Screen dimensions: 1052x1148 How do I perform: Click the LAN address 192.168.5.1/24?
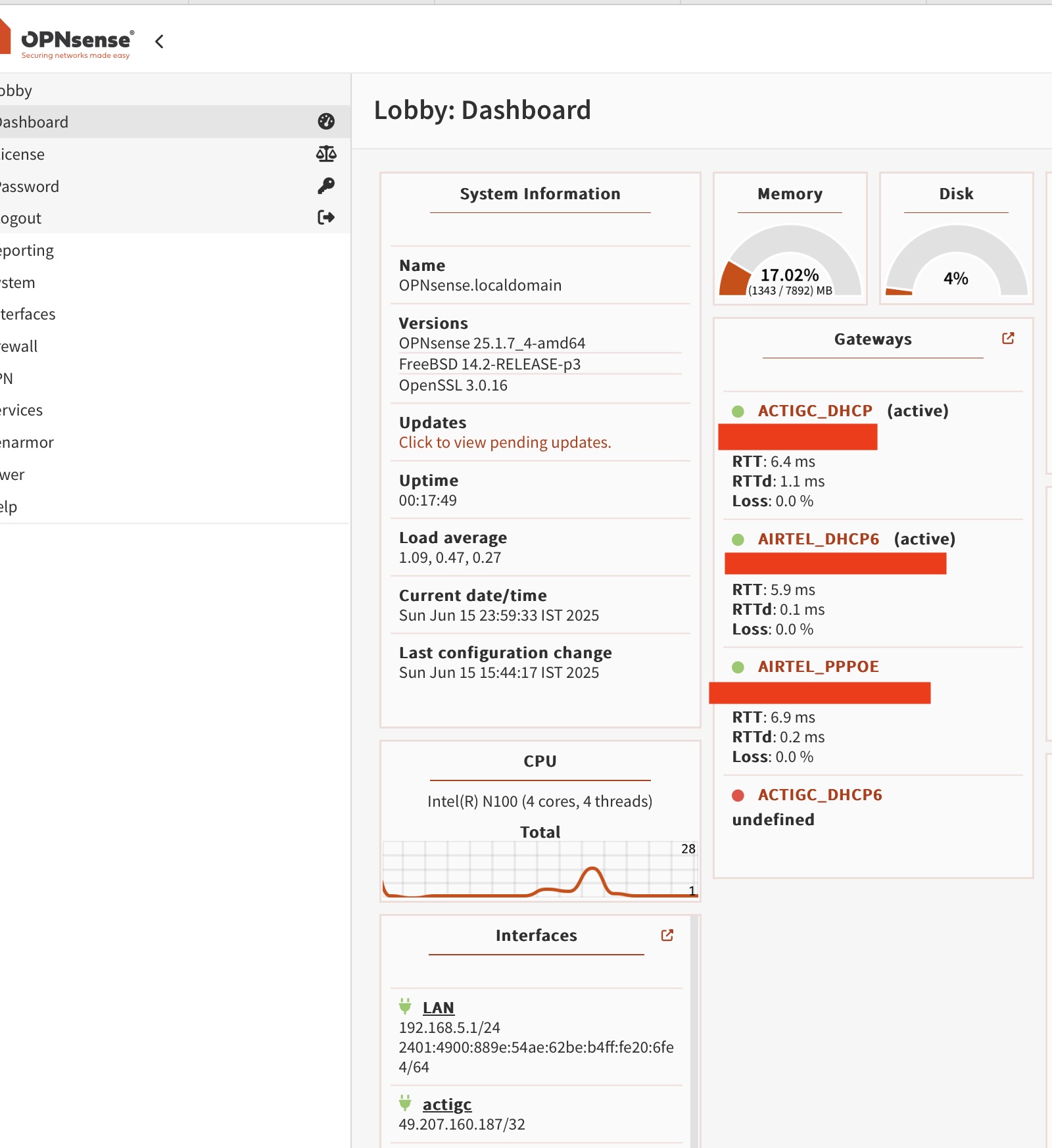pos(450,1028)
